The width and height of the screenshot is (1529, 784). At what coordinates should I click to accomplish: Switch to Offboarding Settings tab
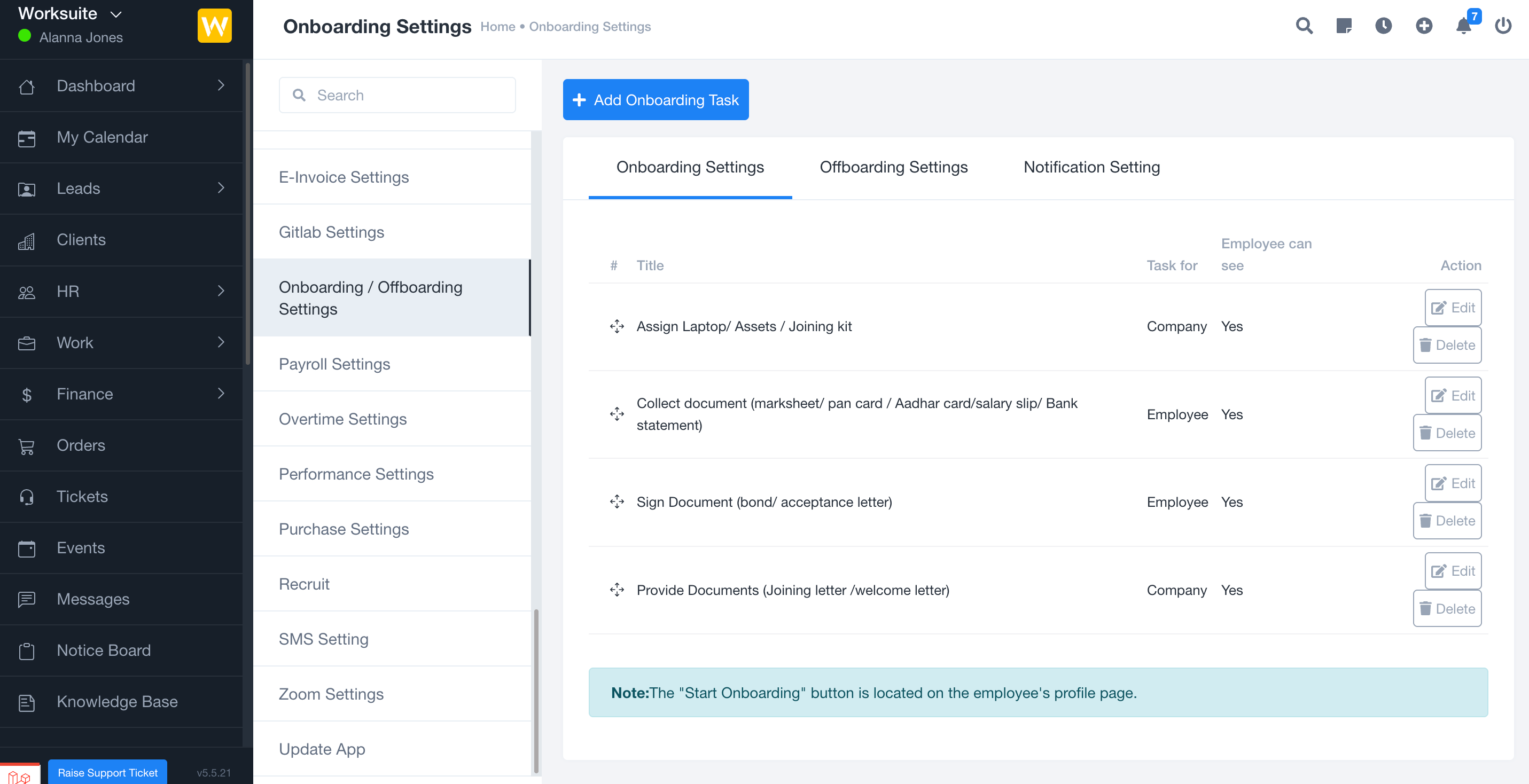coord(893,167)
